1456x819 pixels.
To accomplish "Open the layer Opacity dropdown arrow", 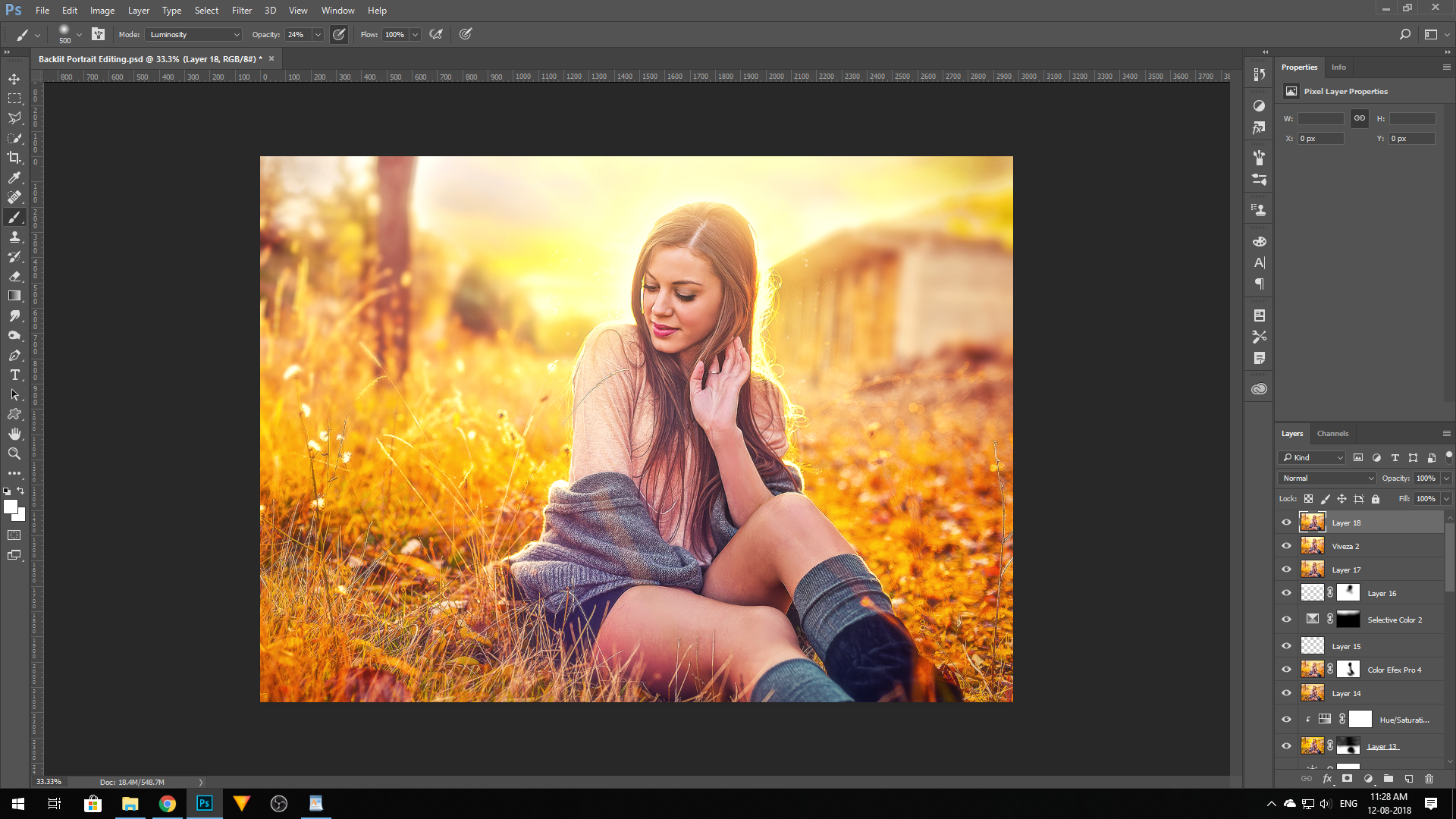I will tap(1446, 478).
